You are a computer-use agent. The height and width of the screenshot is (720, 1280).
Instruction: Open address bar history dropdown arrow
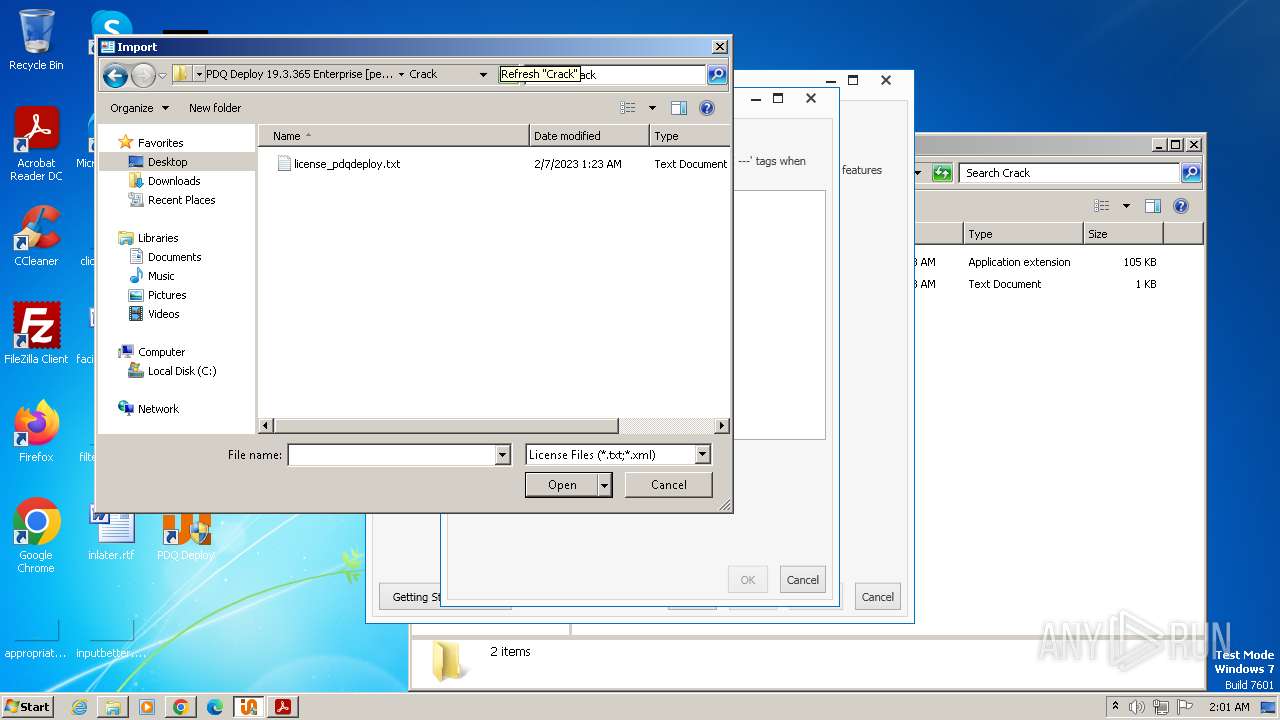[x=483, y=74]
